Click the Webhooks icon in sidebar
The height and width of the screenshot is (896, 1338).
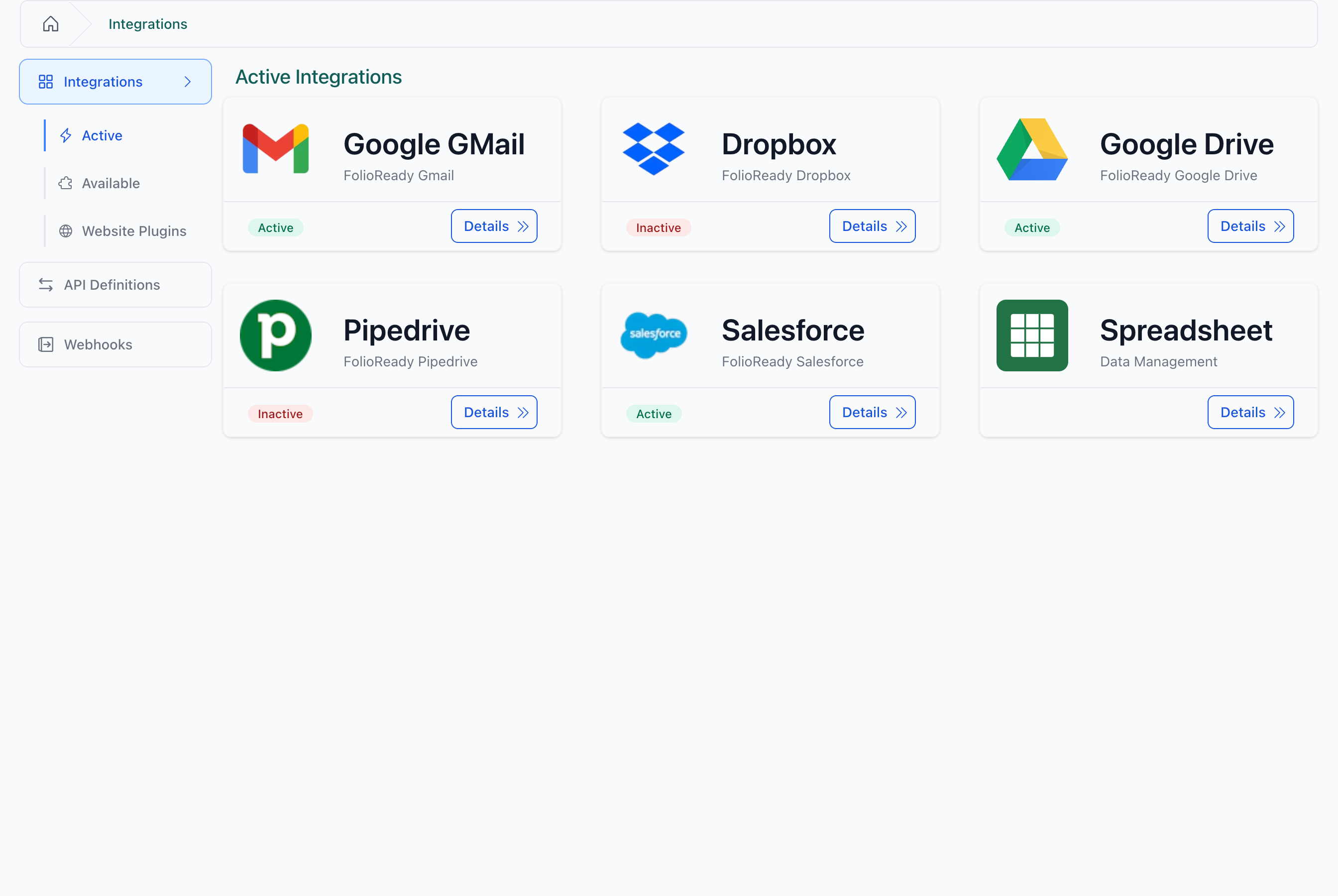[x=46, y=344]
